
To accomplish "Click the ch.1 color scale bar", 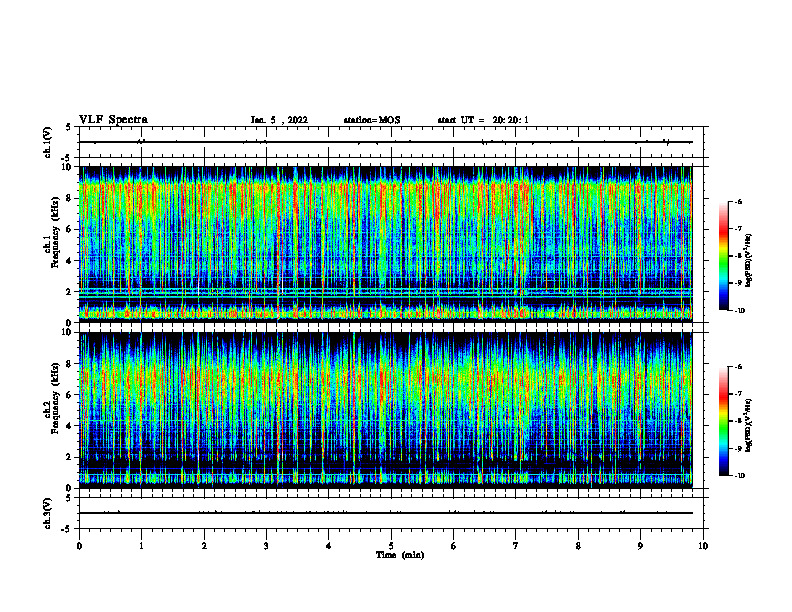I will click(x=724, y=256).
